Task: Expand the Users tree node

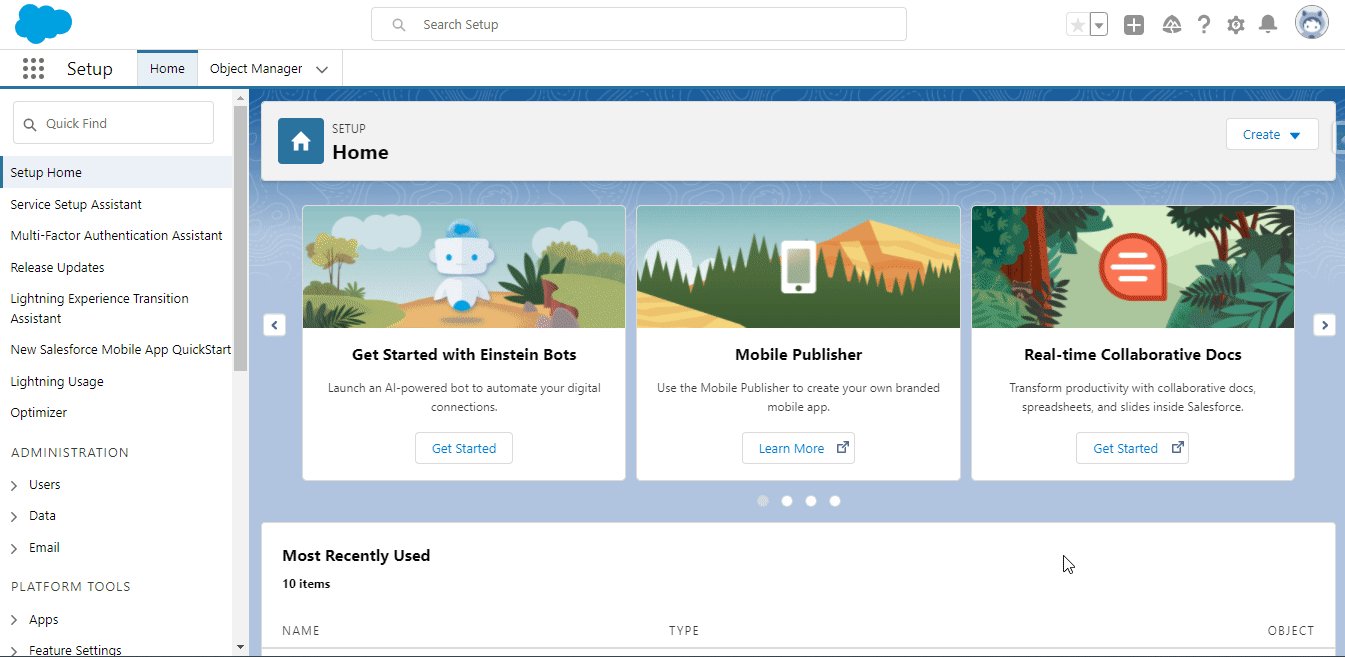Action: tap(14, 485)
